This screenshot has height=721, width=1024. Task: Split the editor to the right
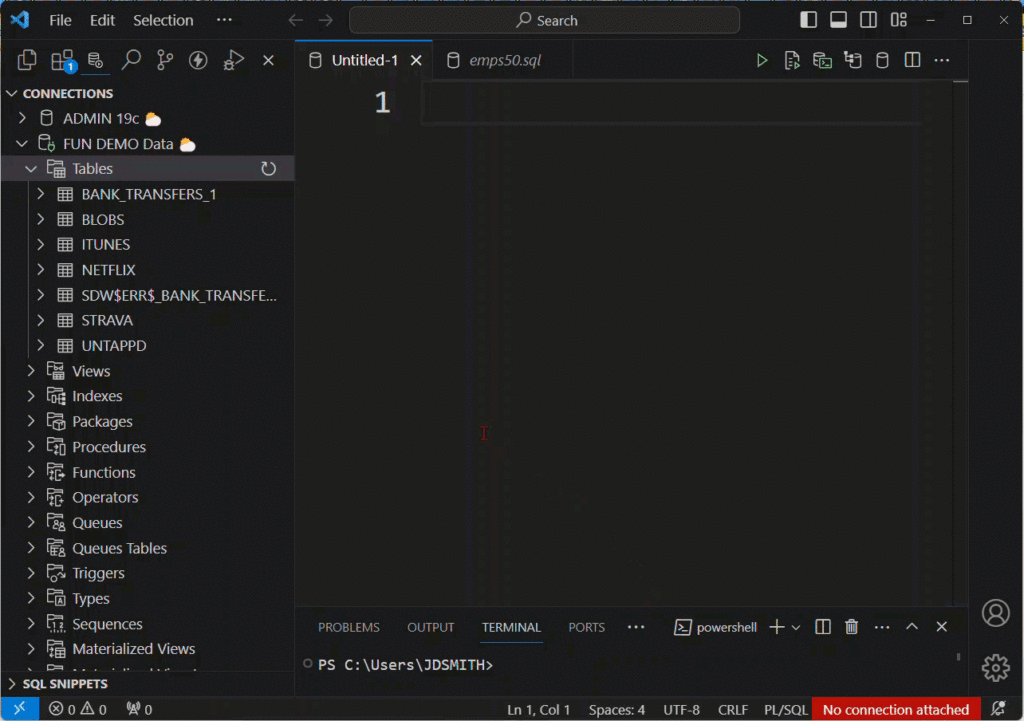(x=912, y=61)
